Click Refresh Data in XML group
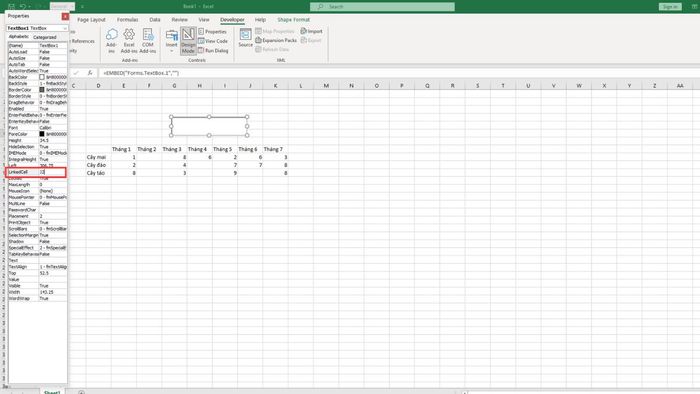The image size is (700, 394). coord(272,49)
